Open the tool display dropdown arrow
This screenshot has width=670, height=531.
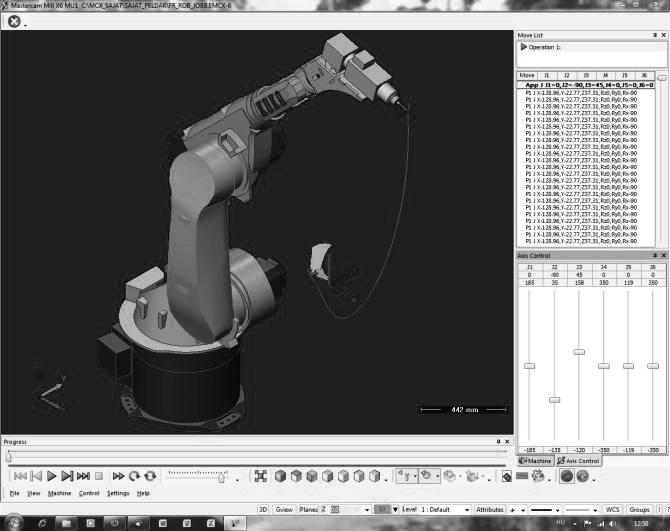point(415,476)
